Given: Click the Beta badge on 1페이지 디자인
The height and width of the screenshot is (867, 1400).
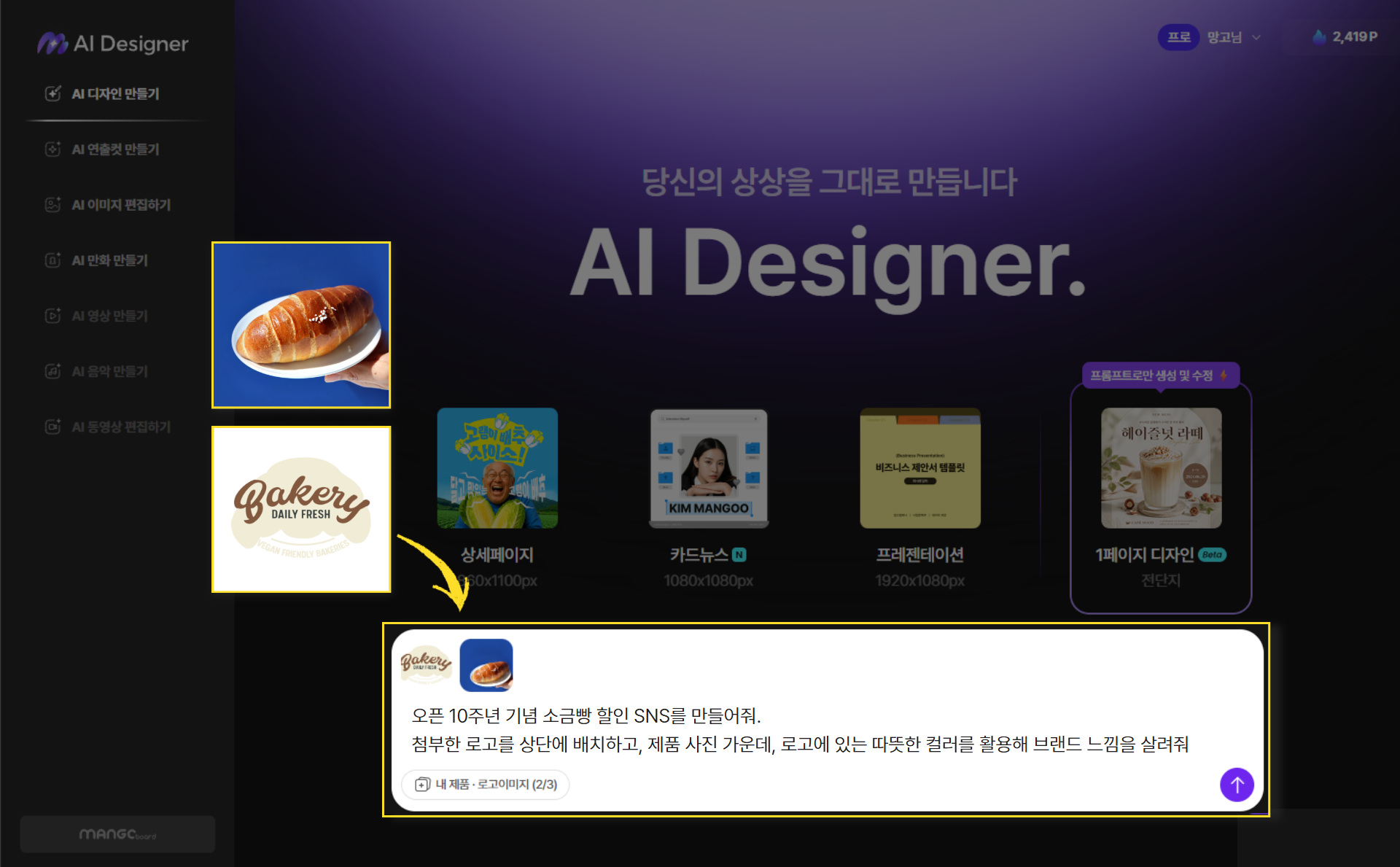Looking at the screenshot, I should point(1212,555).
